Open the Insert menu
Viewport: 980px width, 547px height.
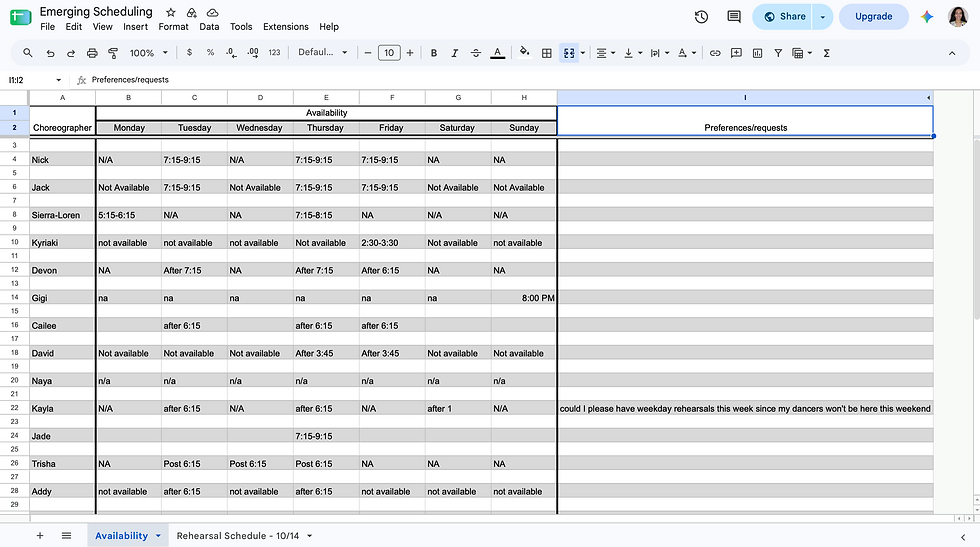point(136,27)
